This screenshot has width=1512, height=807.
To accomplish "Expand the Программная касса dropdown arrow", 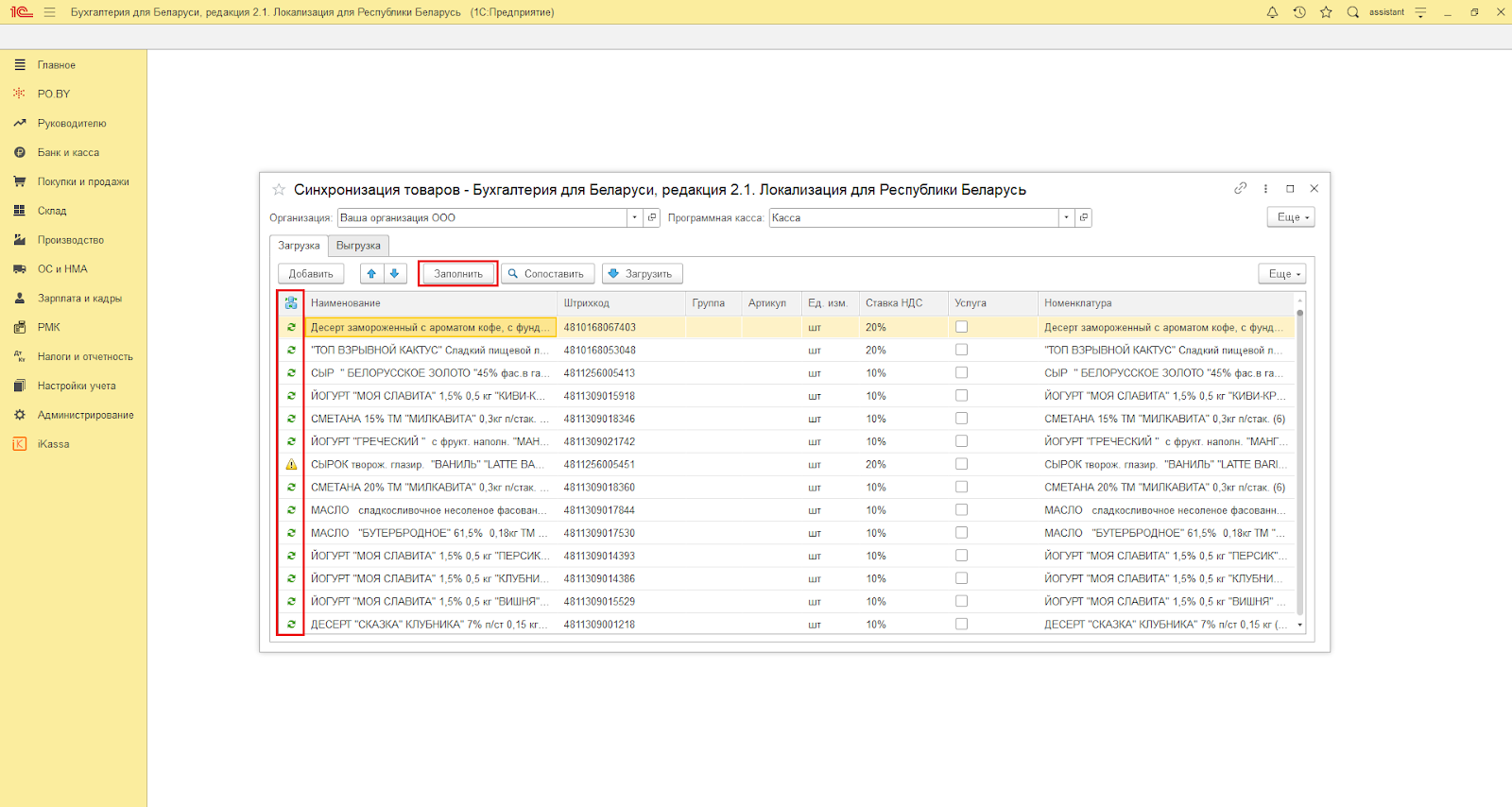I will point(1067,217).
